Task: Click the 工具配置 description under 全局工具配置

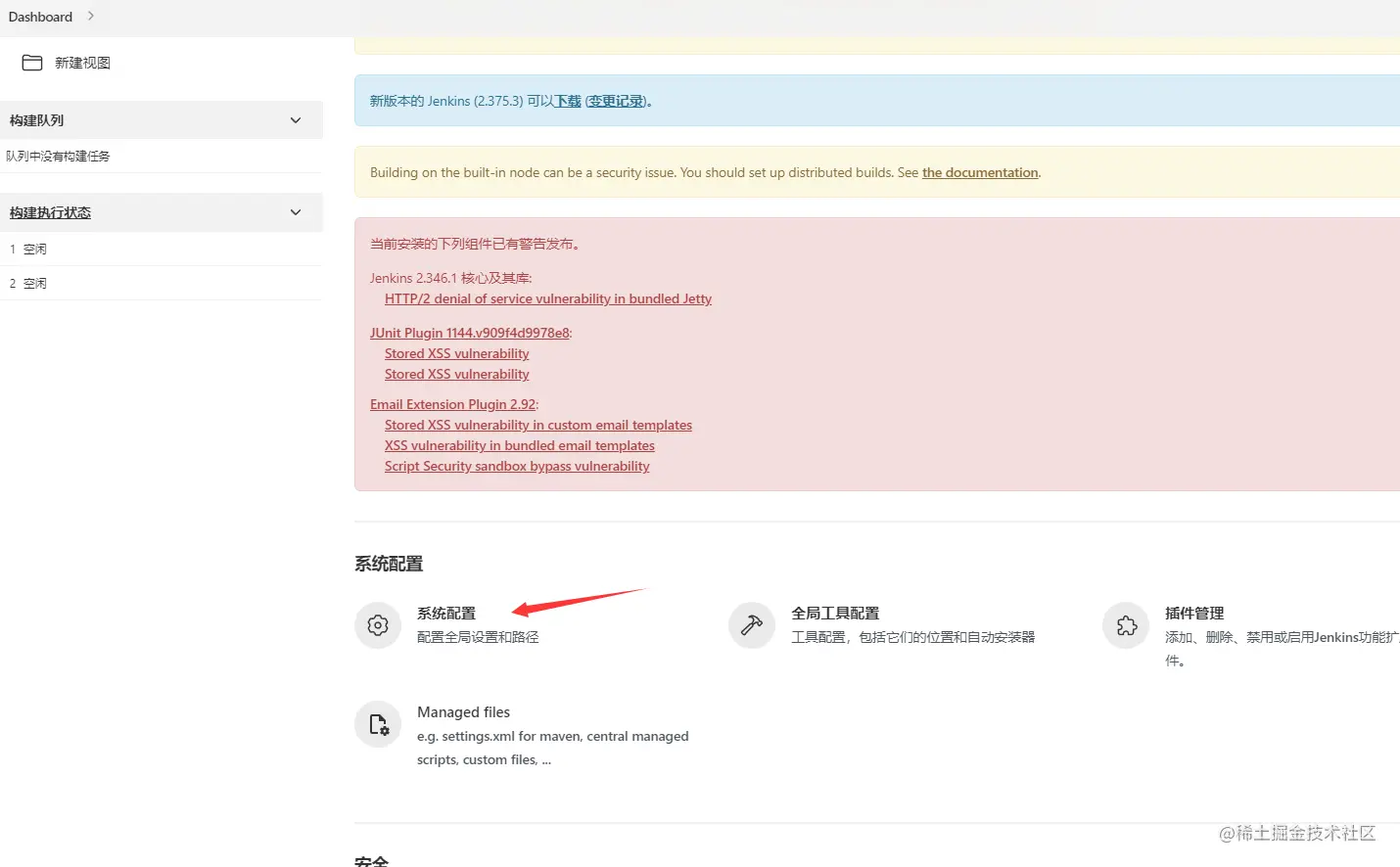Action: click(x=912, y=637)
